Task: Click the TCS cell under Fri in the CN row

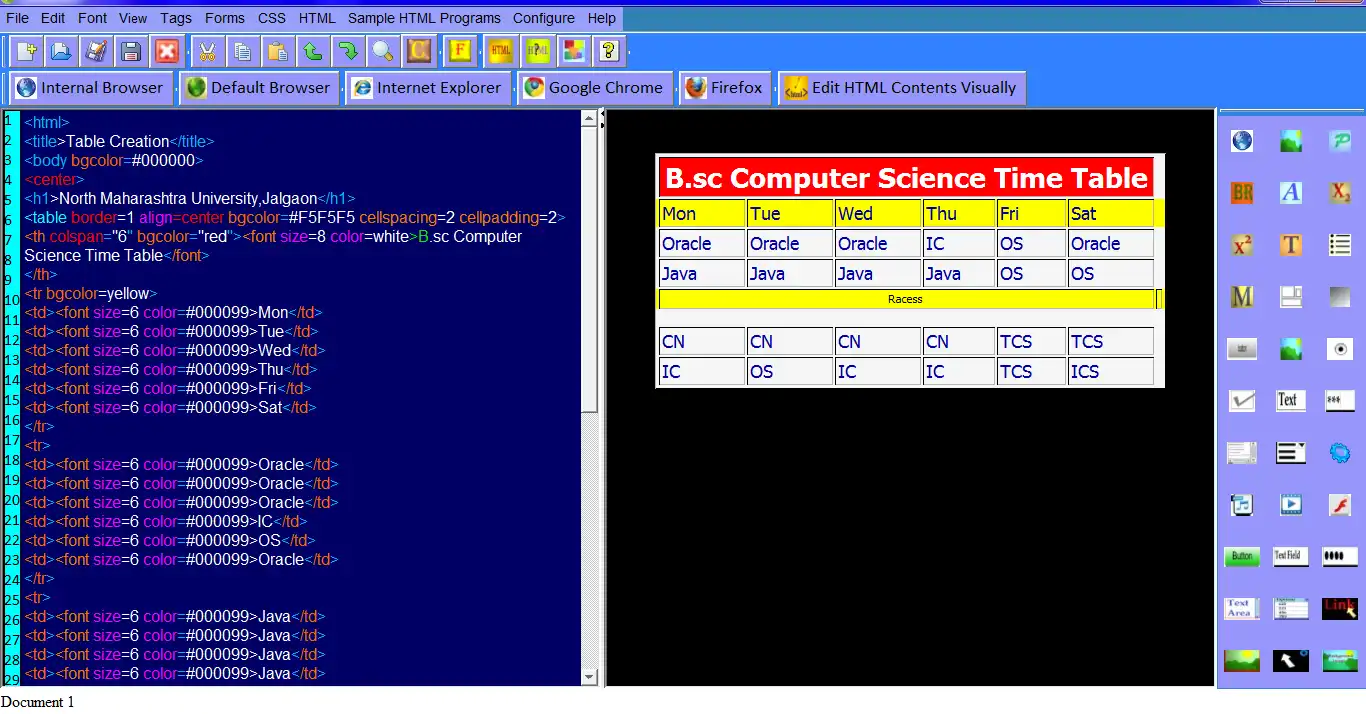Action: pos(1032,341)
